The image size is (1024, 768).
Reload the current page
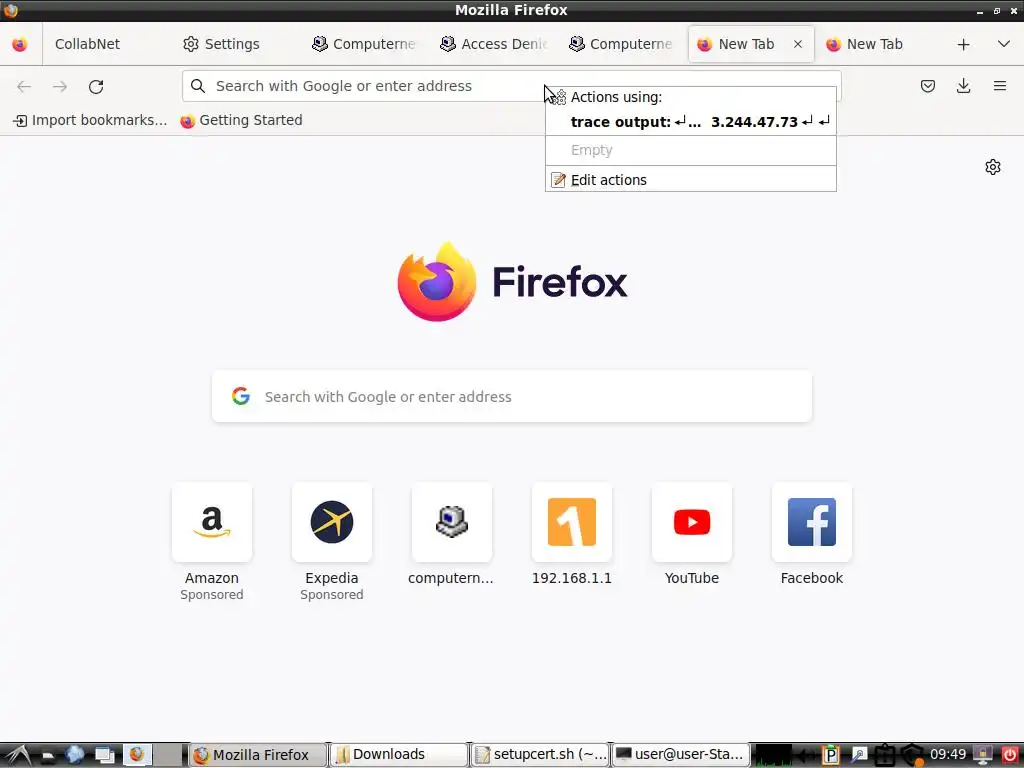pyautogui.click(x=96, y=86)
